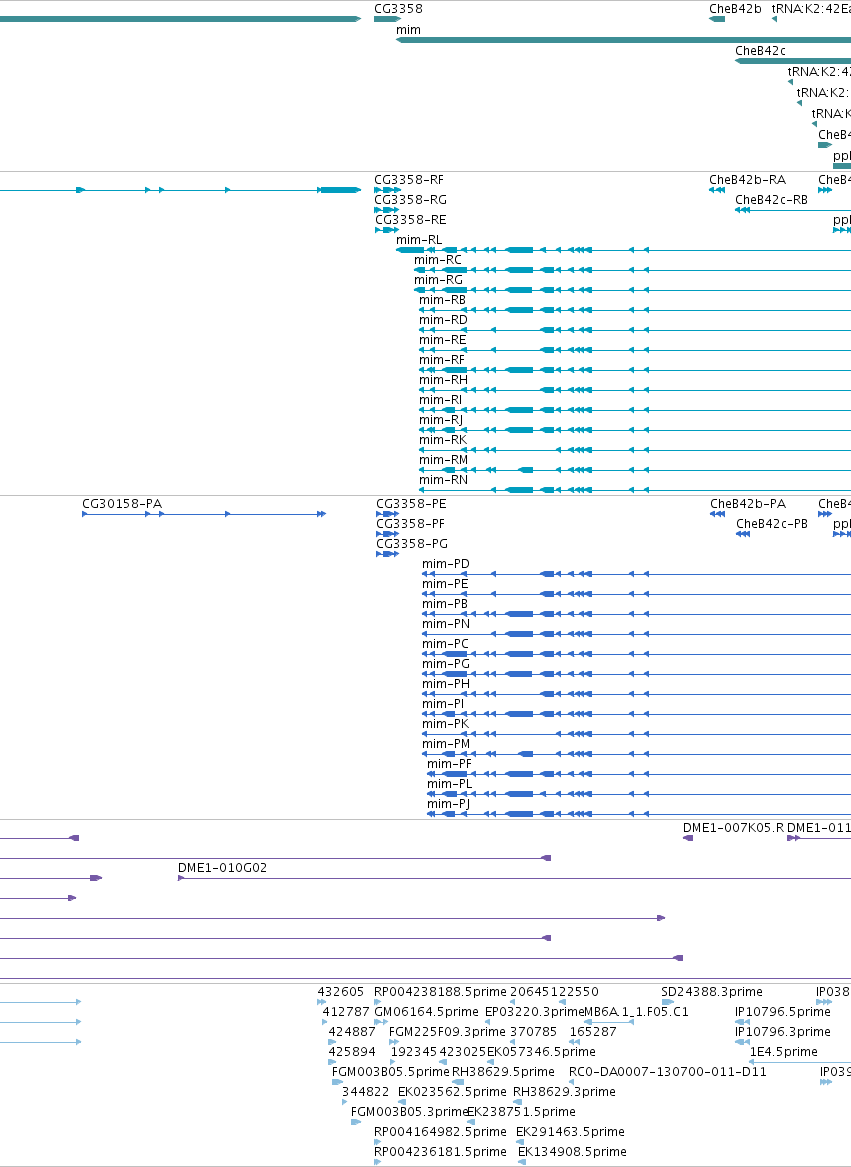
Task: Select transcript mim-RE
Action: point(442,341)
